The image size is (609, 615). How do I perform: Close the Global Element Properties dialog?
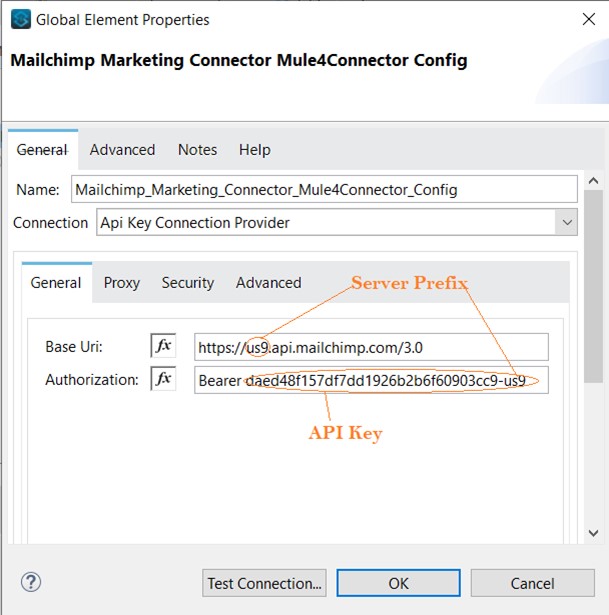click(589, 19)
